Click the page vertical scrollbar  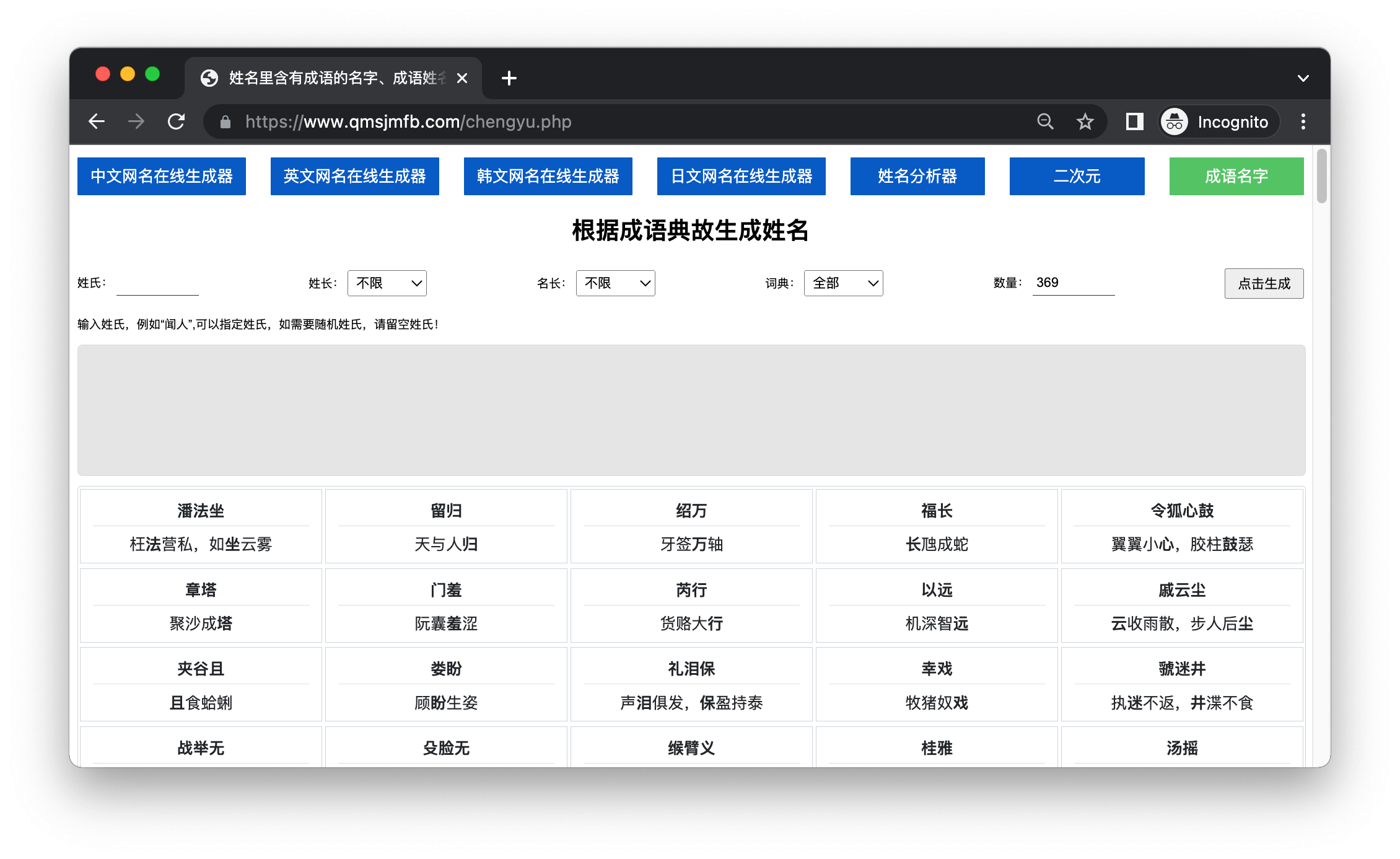pyautogui.click(x=1322, y=177)
